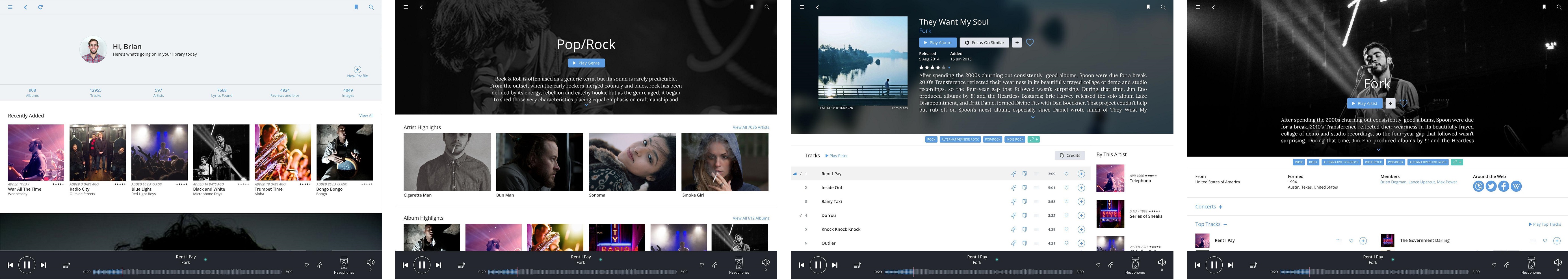
Task: Open globe website link under Around the Web
Action: click(1478, 187)
